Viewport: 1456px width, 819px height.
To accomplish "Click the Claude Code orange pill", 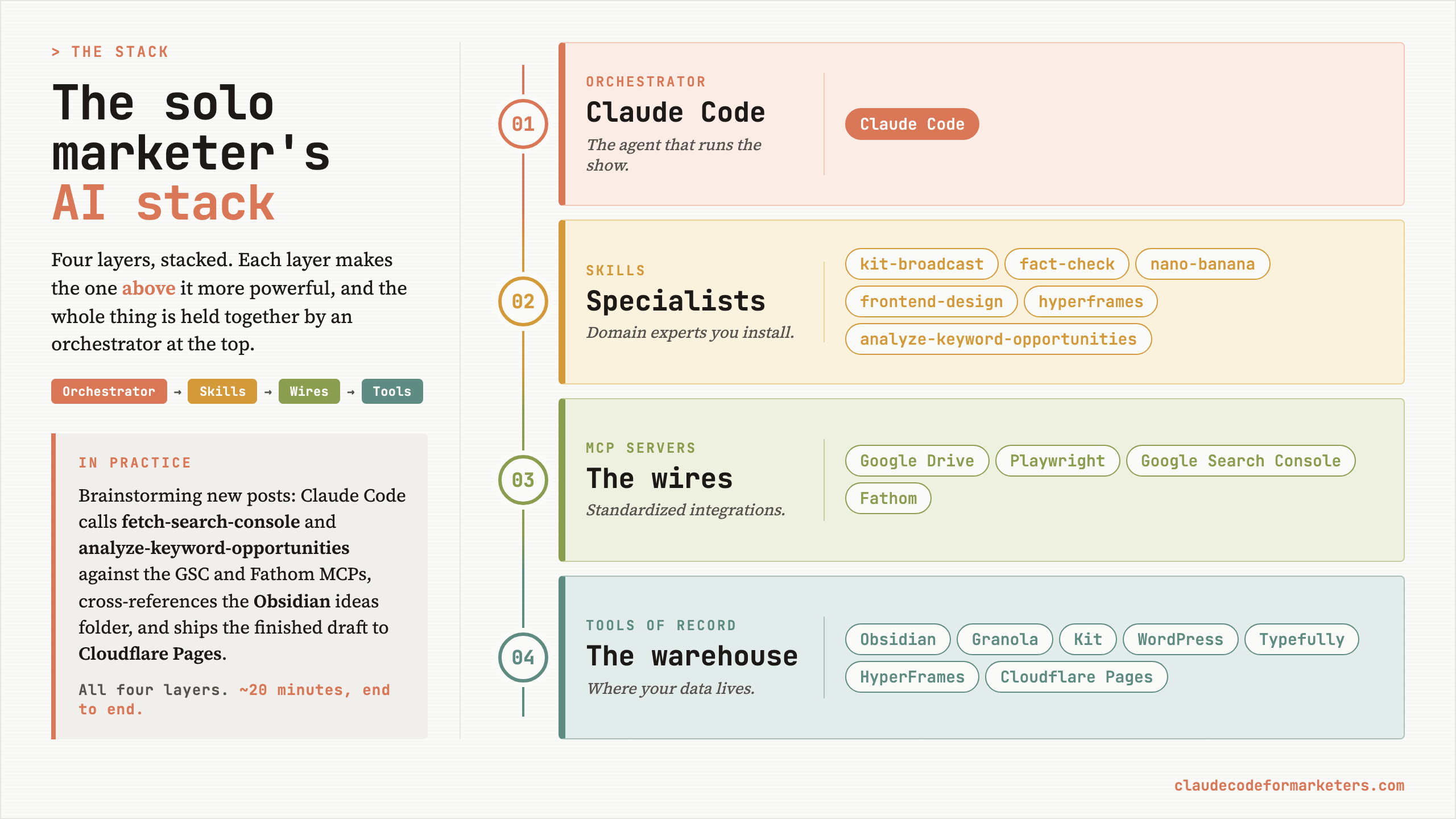I will [912, 124].
